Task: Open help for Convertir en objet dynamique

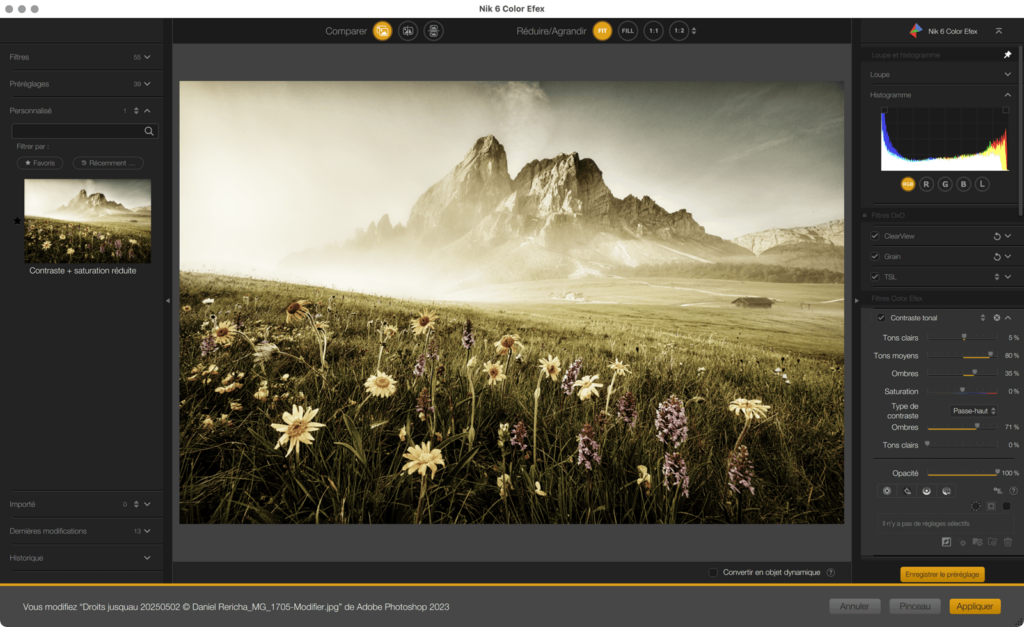Action: coord(831,573)
